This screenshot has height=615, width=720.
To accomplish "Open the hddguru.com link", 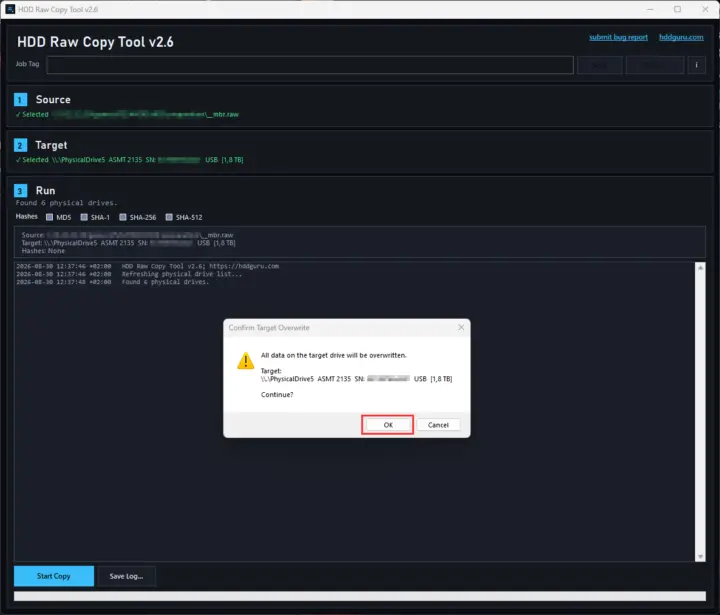I will [x=681, y=37].
